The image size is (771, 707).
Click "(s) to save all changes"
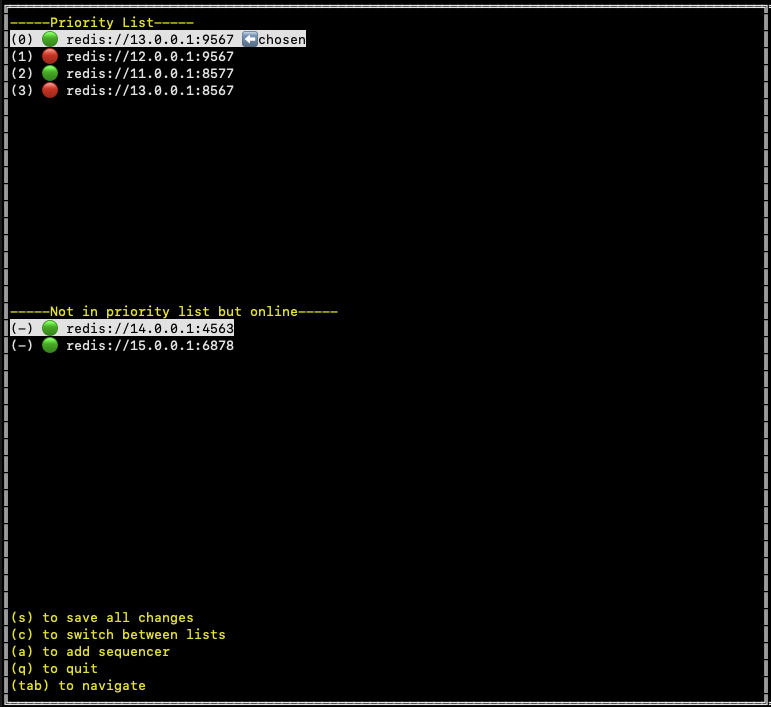(102, 618)
